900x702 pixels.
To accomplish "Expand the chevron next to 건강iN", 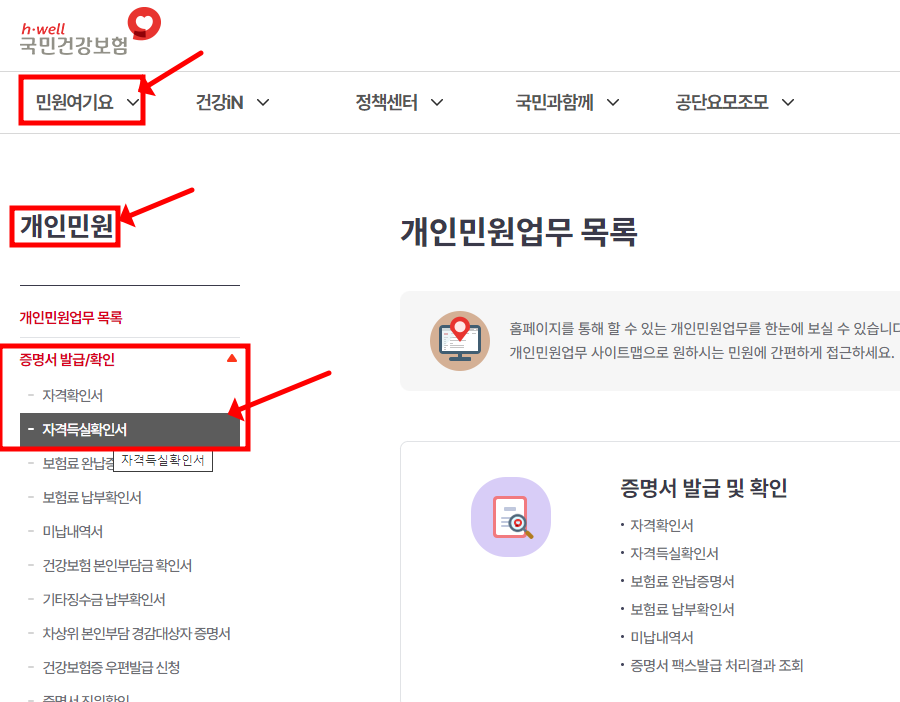I will point(263,103).
